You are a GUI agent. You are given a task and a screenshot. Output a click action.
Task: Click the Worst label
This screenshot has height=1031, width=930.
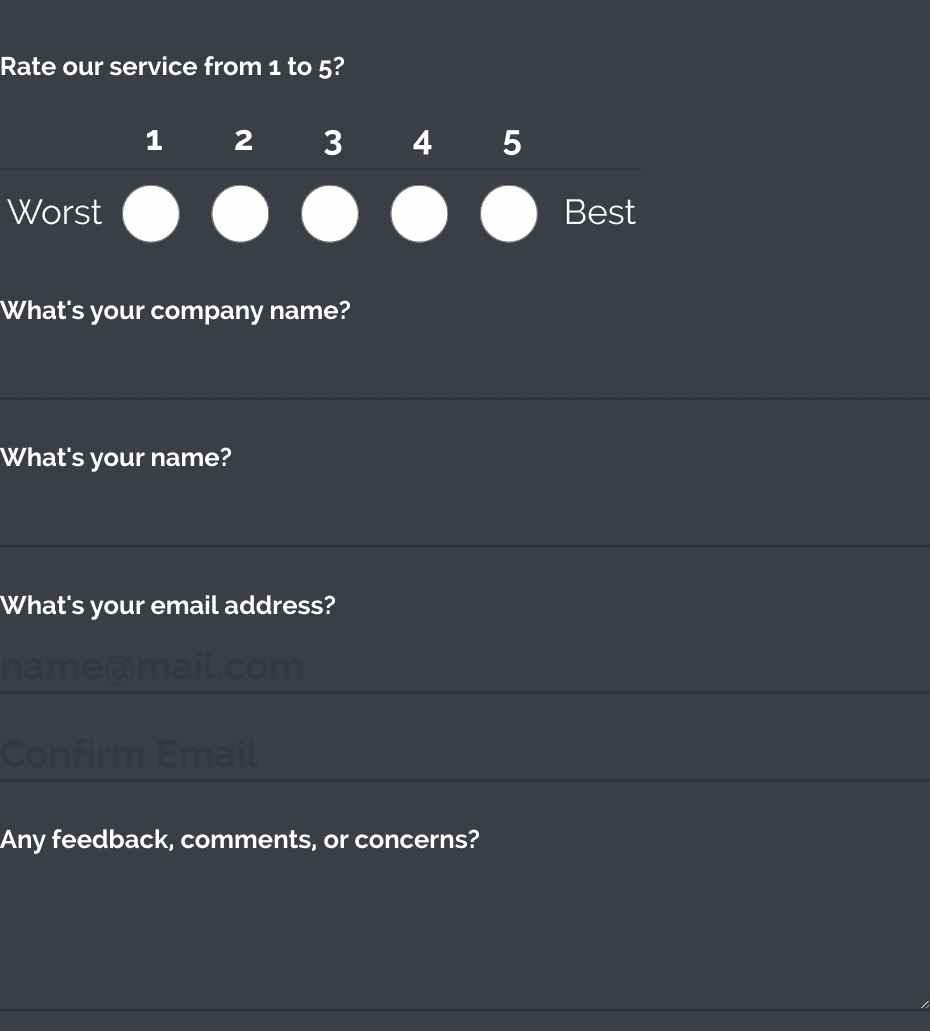tap(55, 213)
